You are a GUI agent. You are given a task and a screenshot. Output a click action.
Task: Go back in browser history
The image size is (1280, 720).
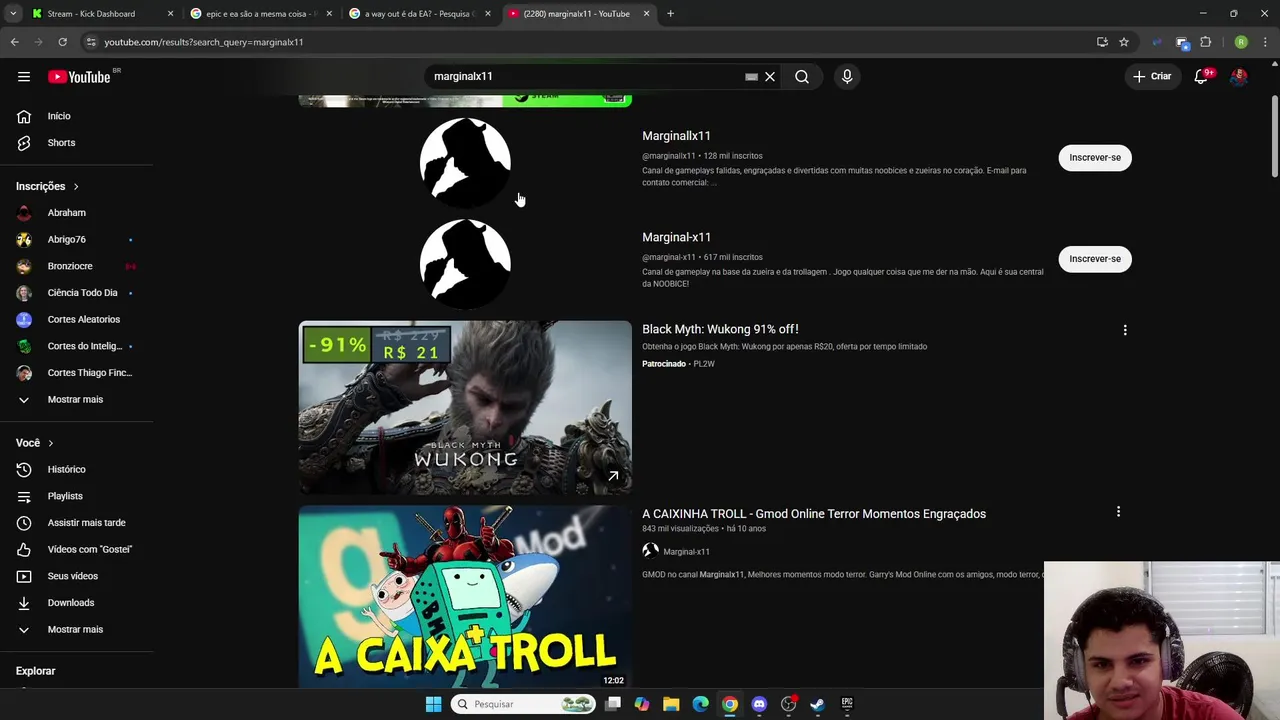15,42
